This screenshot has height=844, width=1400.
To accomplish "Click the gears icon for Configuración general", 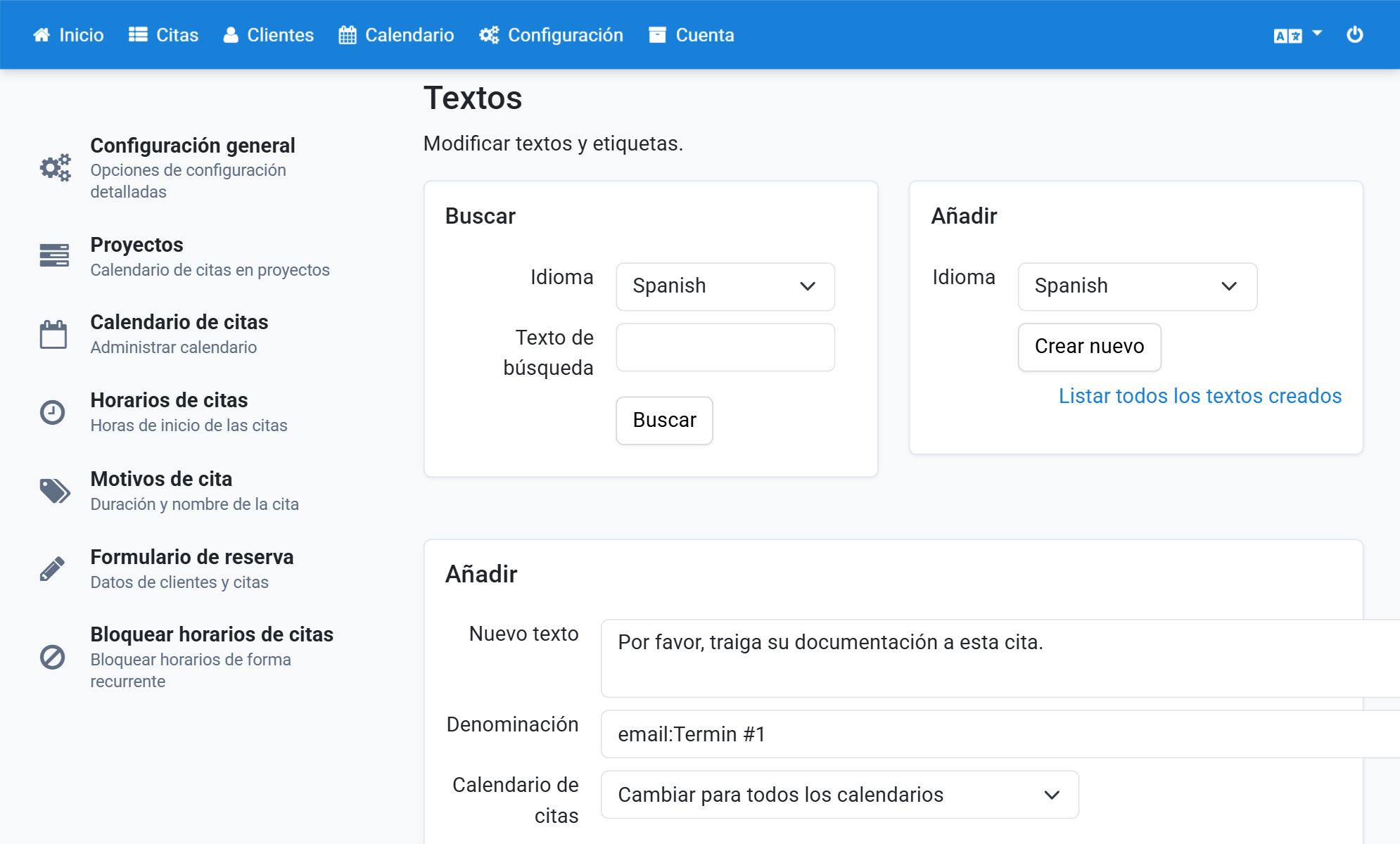I will [55, 167].
